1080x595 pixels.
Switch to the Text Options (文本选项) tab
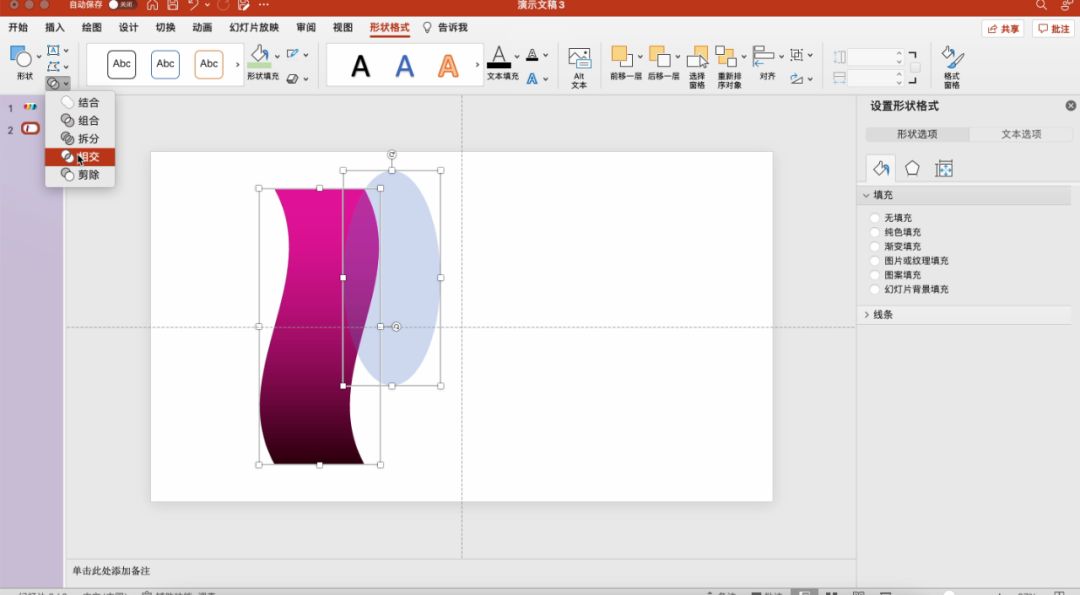point(1021,134)
